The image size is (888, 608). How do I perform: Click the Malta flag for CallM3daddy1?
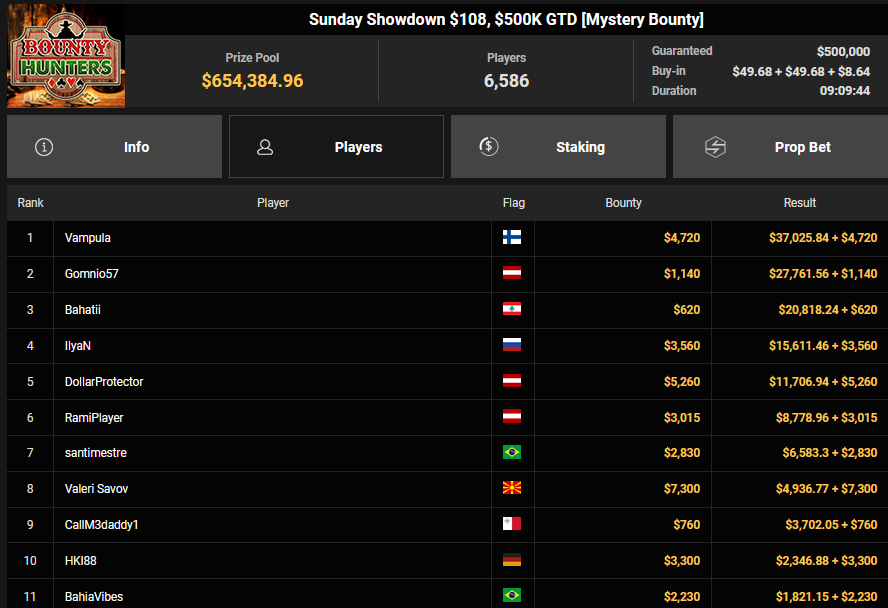click(512, 525)
